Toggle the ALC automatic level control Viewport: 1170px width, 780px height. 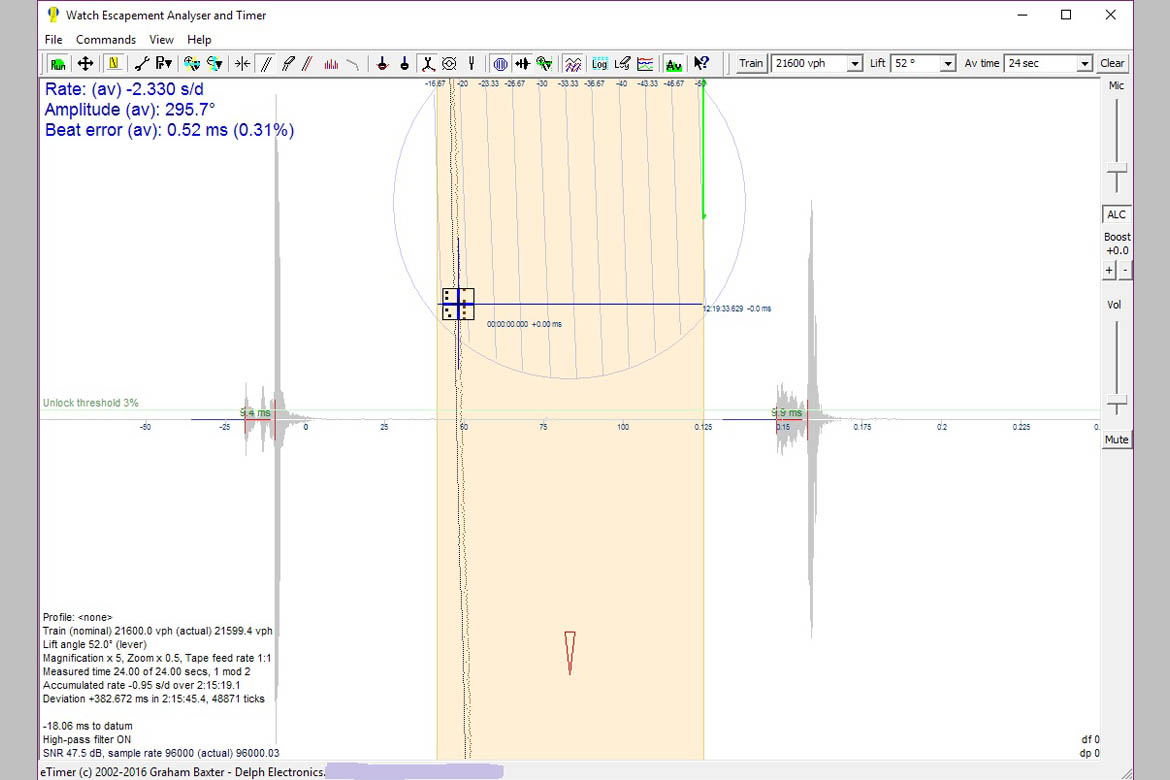point(1116,215)
